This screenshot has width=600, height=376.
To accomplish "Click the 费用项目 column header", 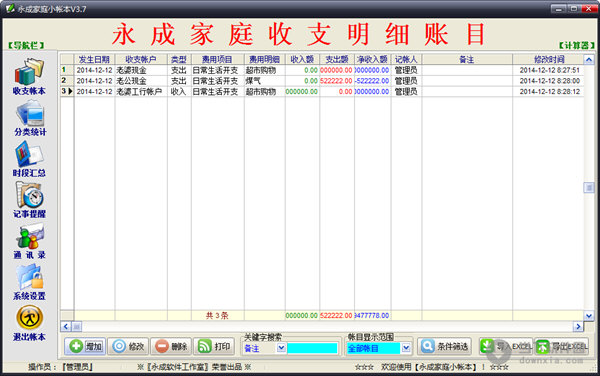I will coord(217,59).
